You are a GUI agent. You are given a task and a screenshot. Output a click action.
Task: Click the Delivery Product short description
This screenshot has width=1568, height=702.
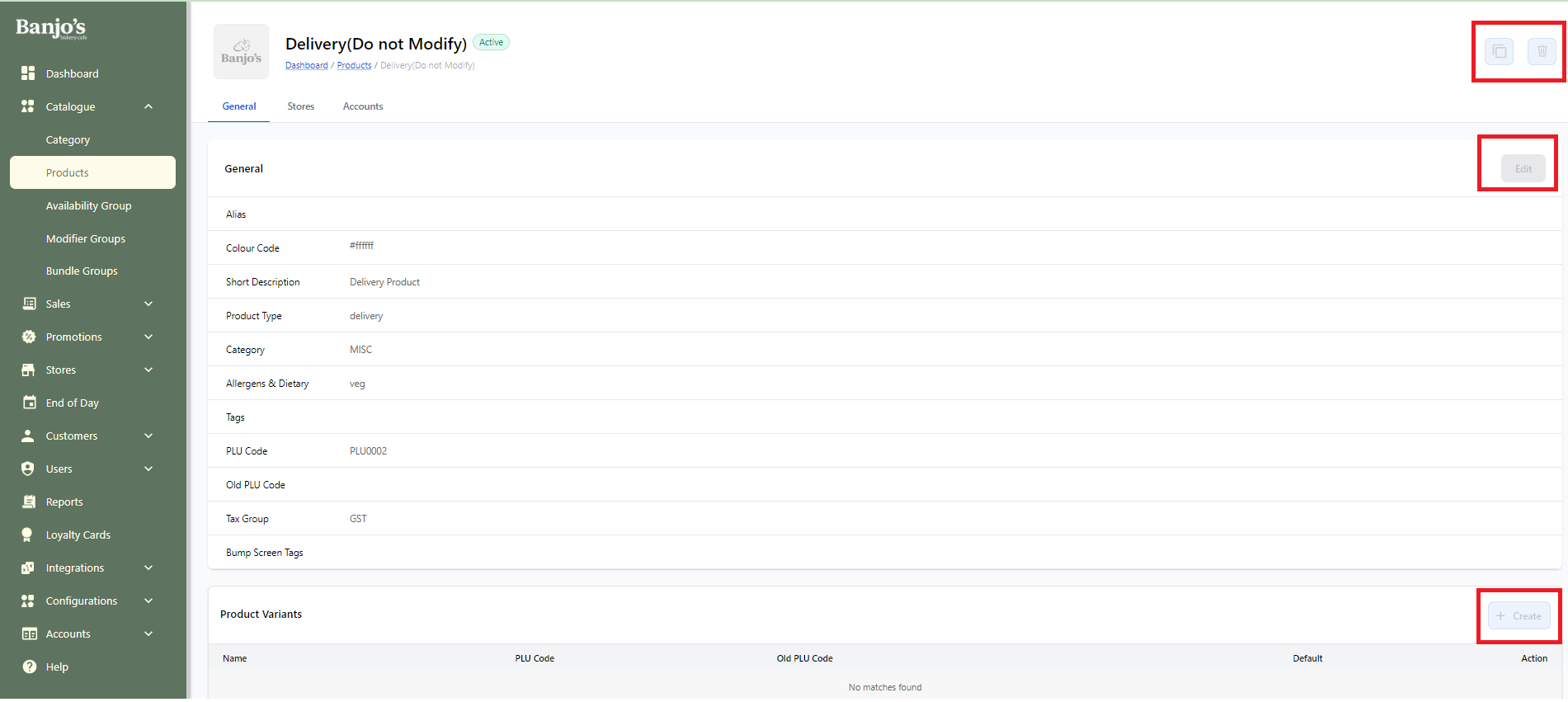[x=384, y=282]
